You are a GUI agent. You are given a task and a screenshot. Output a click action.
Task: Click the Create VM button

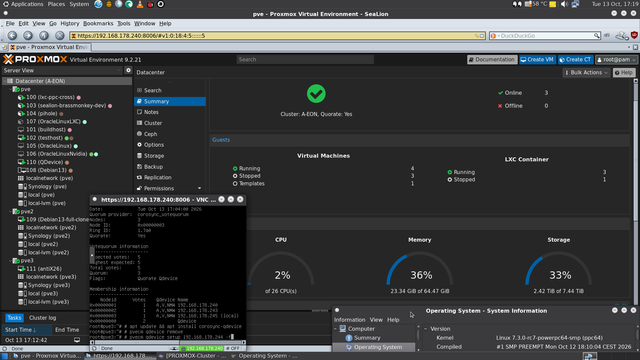click(538, 60)
